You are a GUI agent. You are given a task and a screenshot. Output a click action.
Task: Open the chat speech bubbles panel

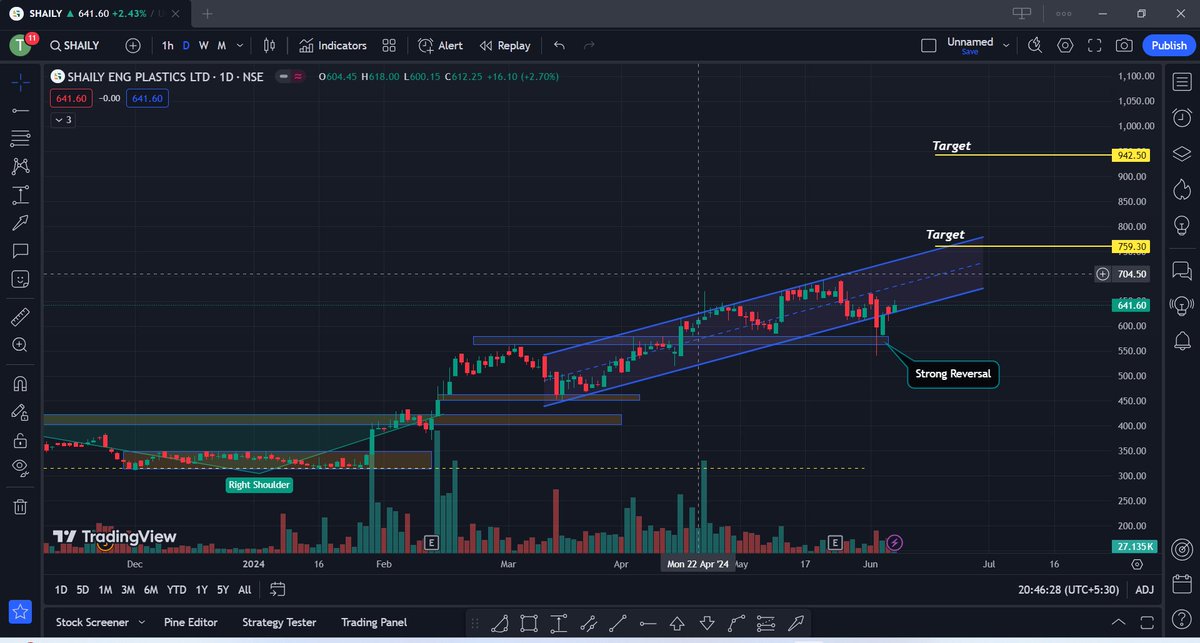pyautogui.click(x=1180, y=270)
